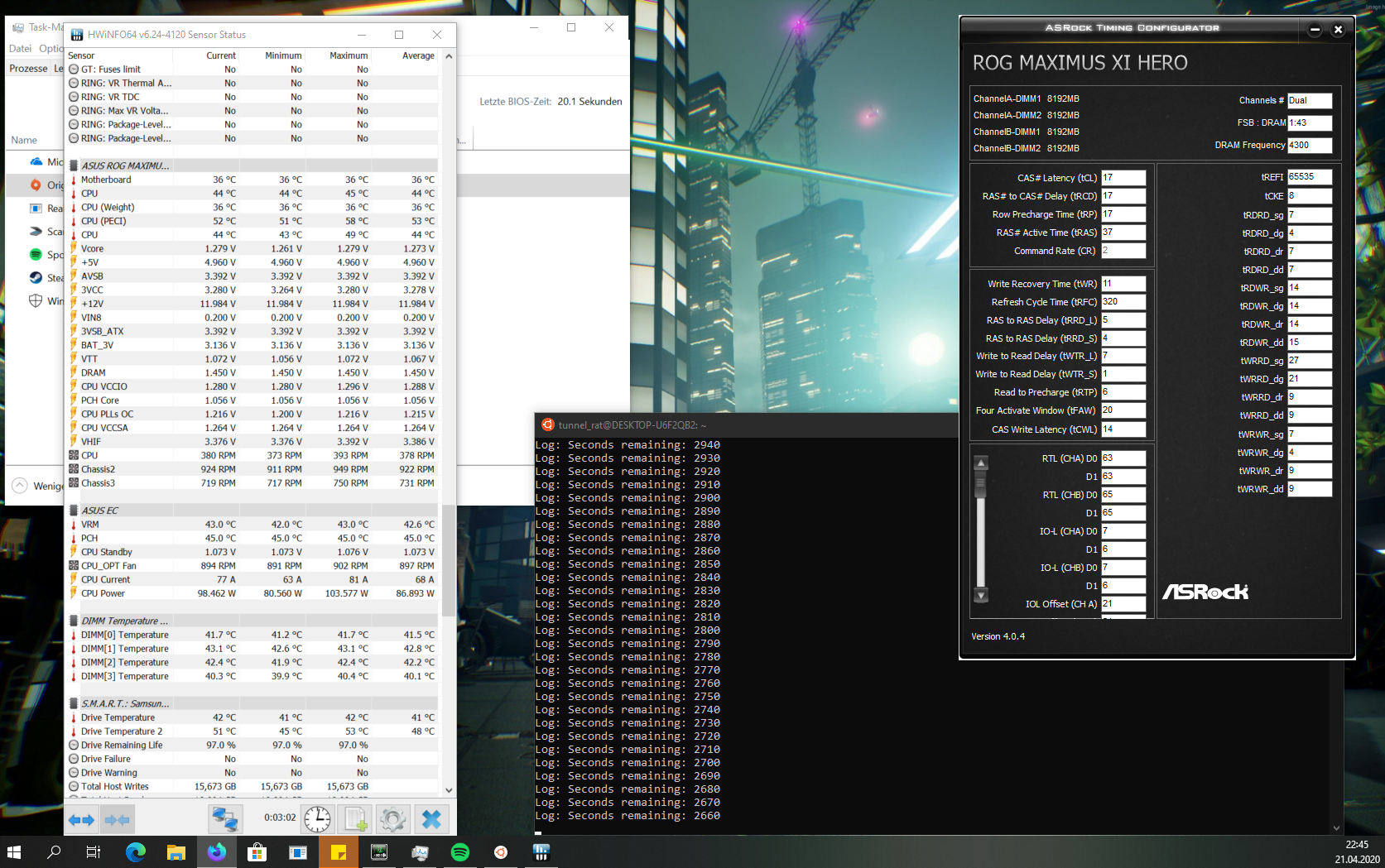Open Spotify from the taskbar
Screen dimensions: 1385x868
click(460, 851)
